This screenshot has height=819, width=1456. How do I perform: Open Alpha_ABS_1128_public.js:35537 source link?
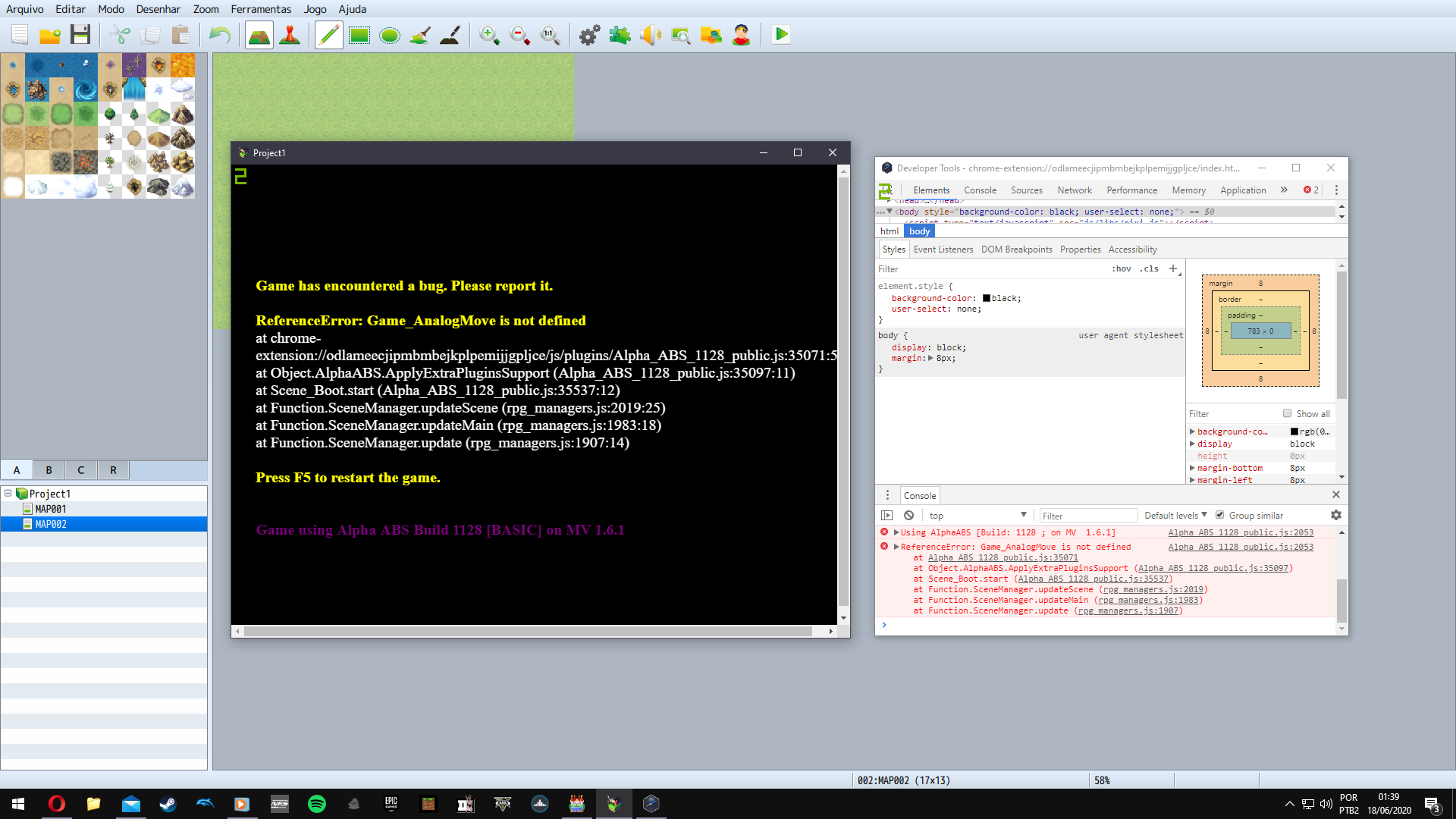1093,579
